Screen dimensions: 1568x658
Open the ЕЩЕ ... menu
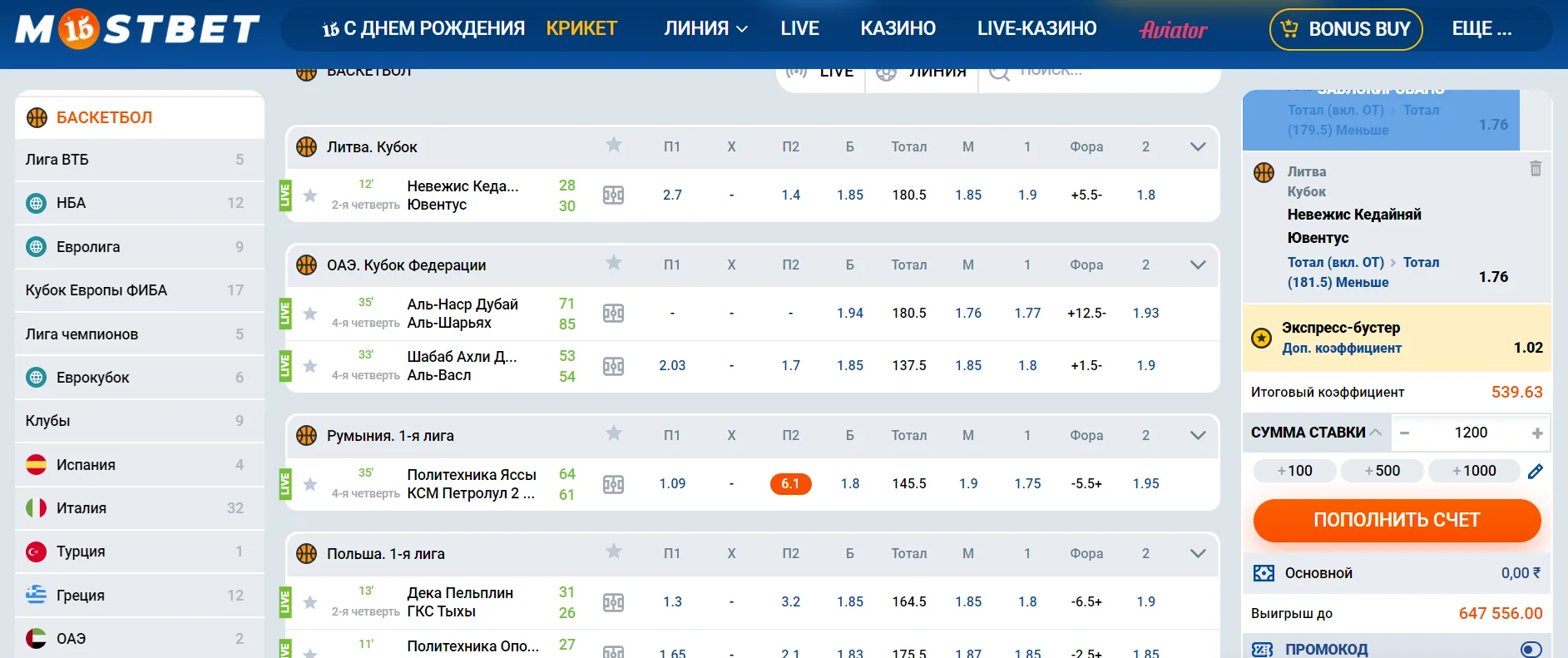click(1481, 28)
